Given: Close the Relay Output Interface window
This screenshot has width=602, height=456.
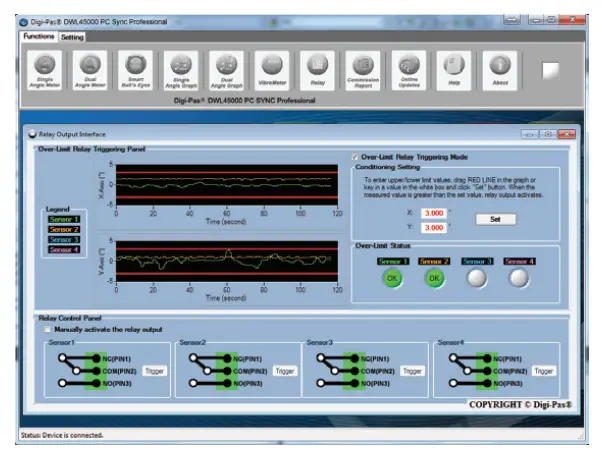Looking at the screenshot, I should pyautogui.click(x=566, y=134).
